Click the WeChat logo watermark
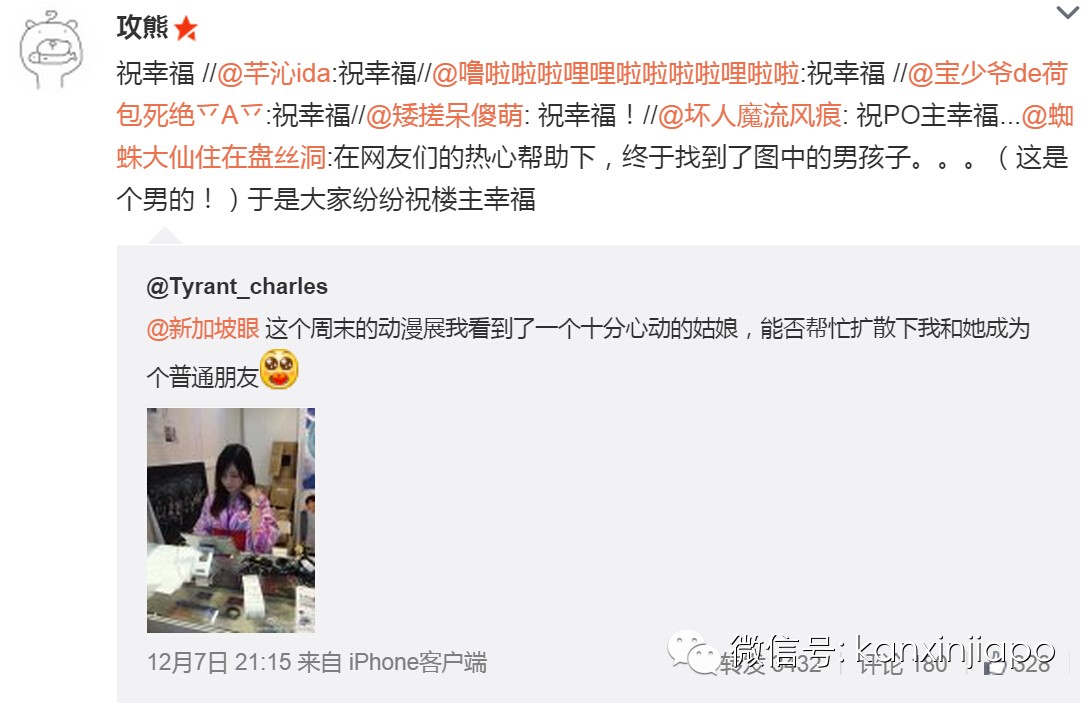Screen dimensions: 1092x708 point(693,651)
